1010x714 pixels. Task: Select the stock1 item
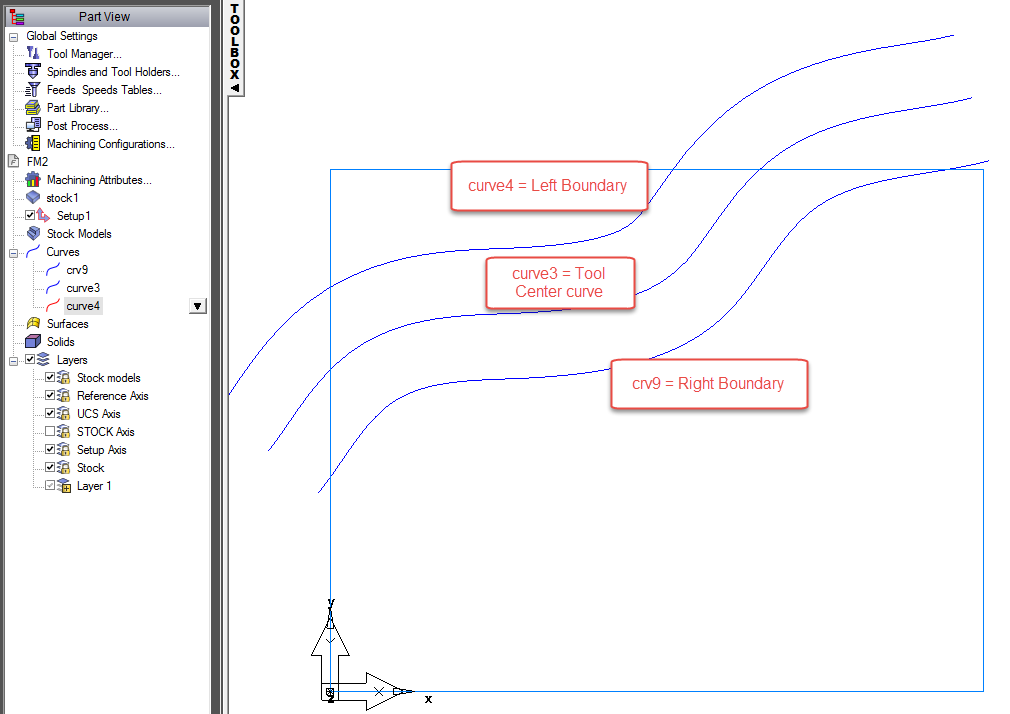tap(63, 197)
